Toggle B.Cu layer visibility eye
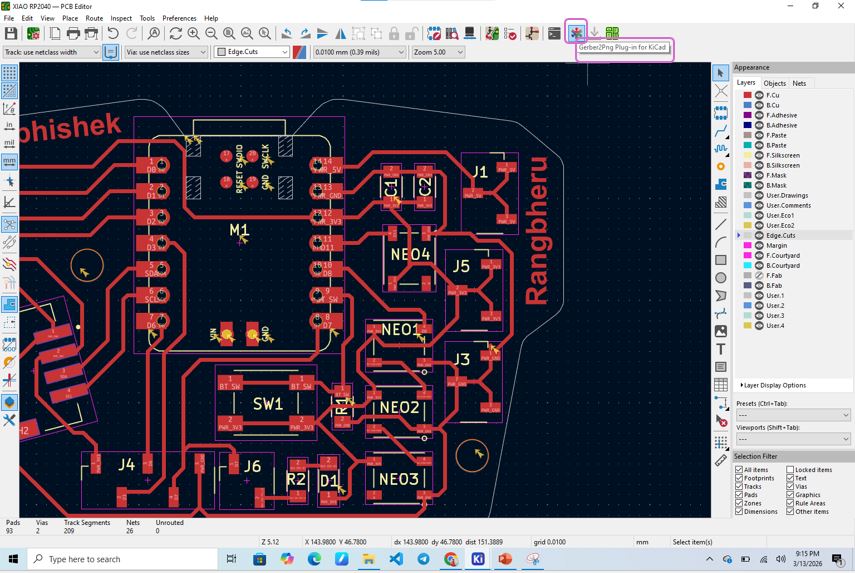Viewport: 855px width, 573px height. tap(759, 105)
